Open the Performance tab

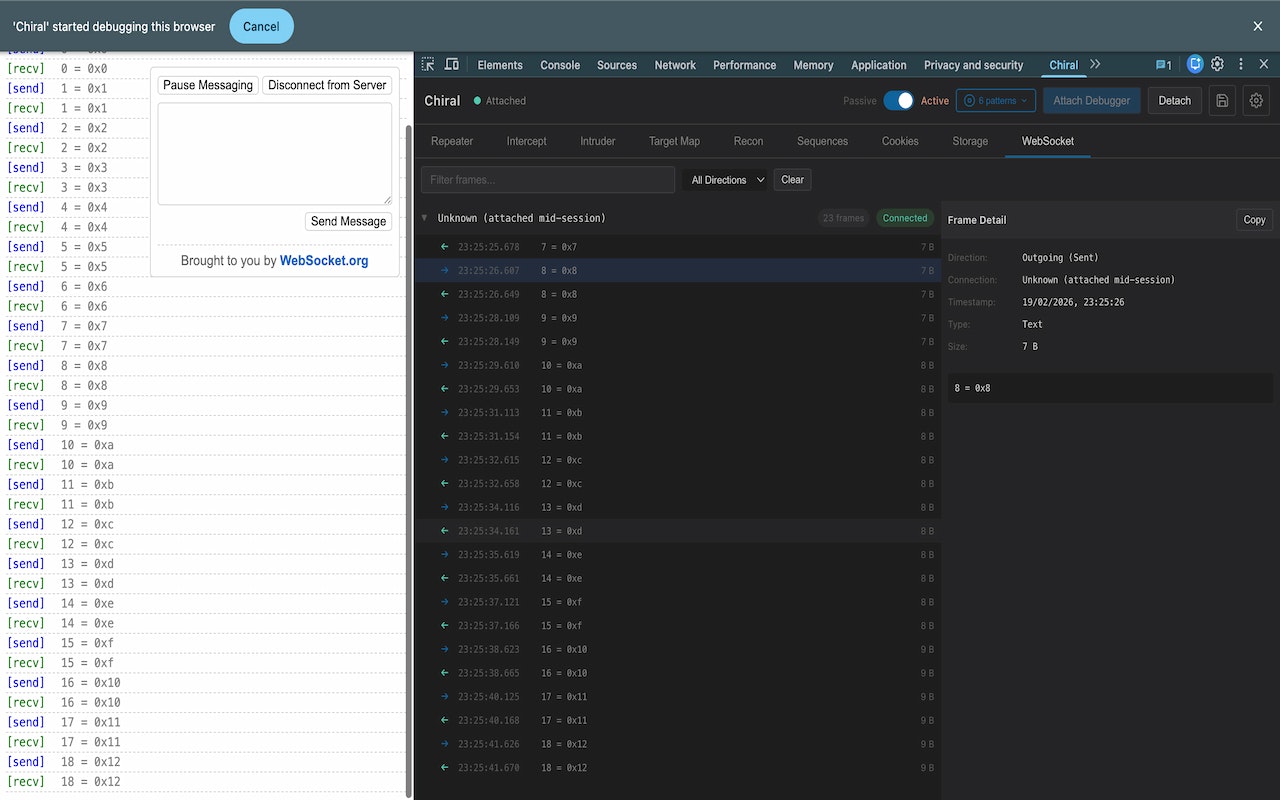point(744,65)
